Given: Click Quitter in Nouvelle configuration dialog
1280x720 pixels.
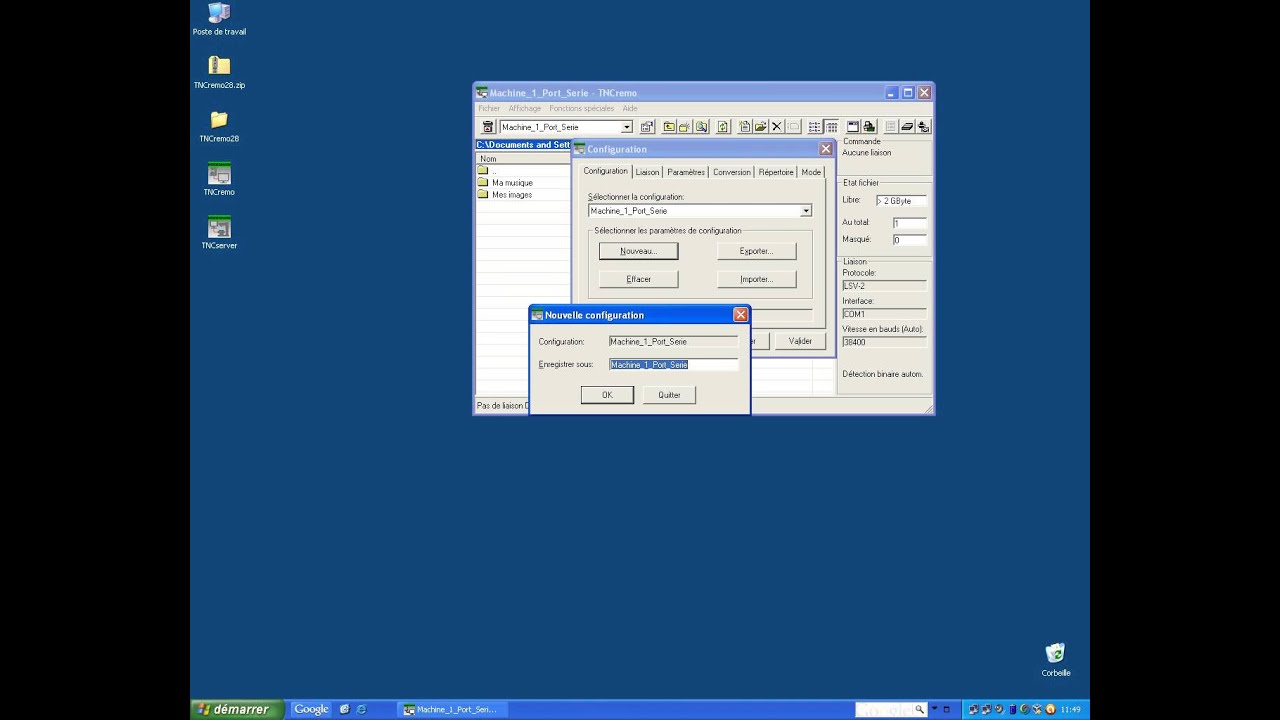Looking at the screenshot, I should click(x=669, y=395).
